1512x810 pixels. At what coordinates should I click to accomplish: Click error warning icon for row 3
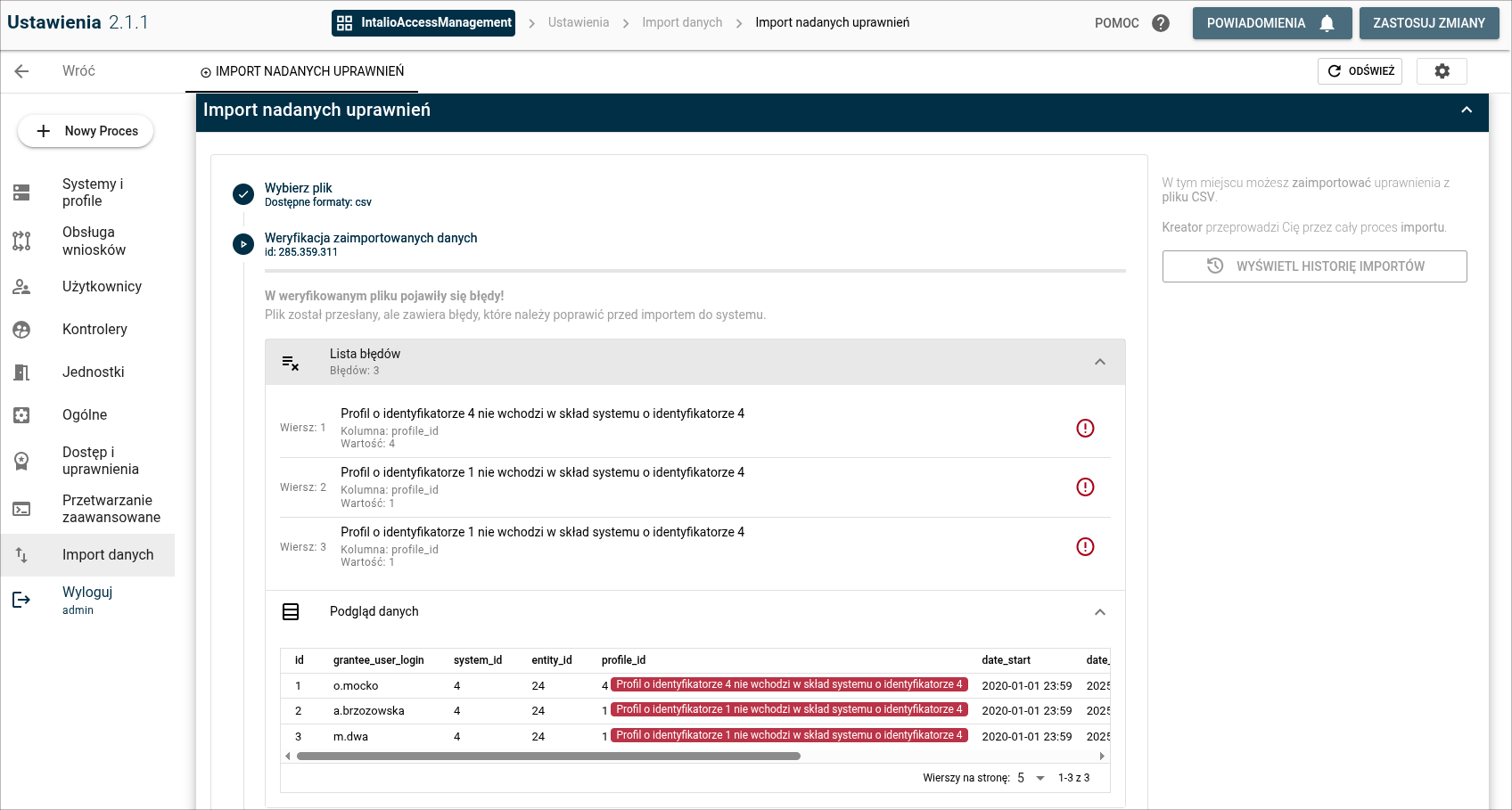(x=1085, y=547)
